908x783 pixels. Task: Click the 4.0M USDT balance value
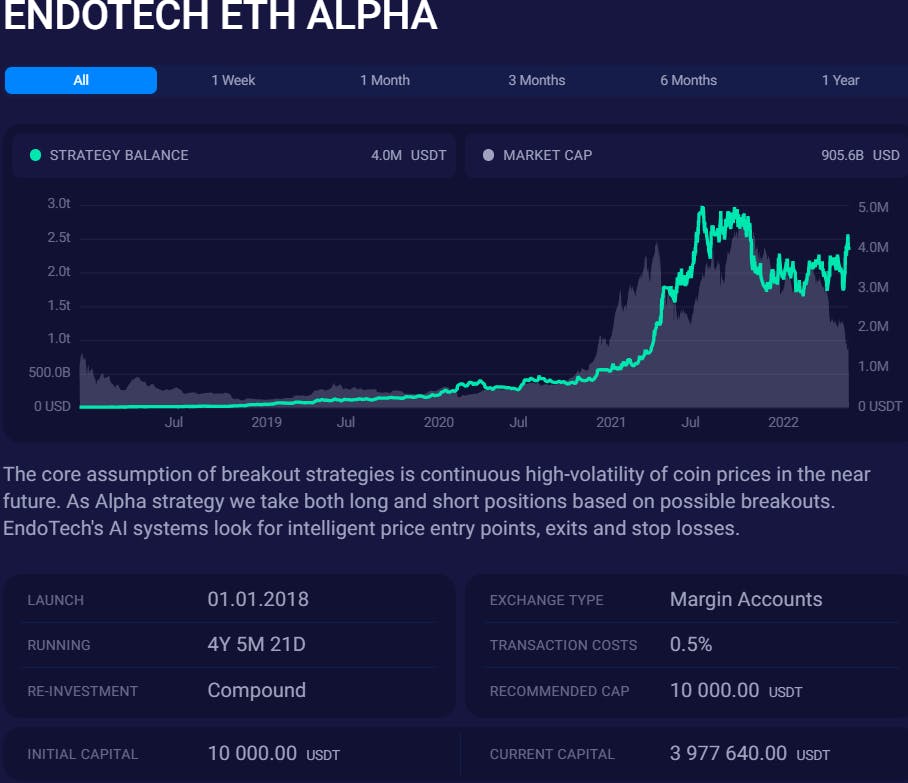(x=408, y=155)
